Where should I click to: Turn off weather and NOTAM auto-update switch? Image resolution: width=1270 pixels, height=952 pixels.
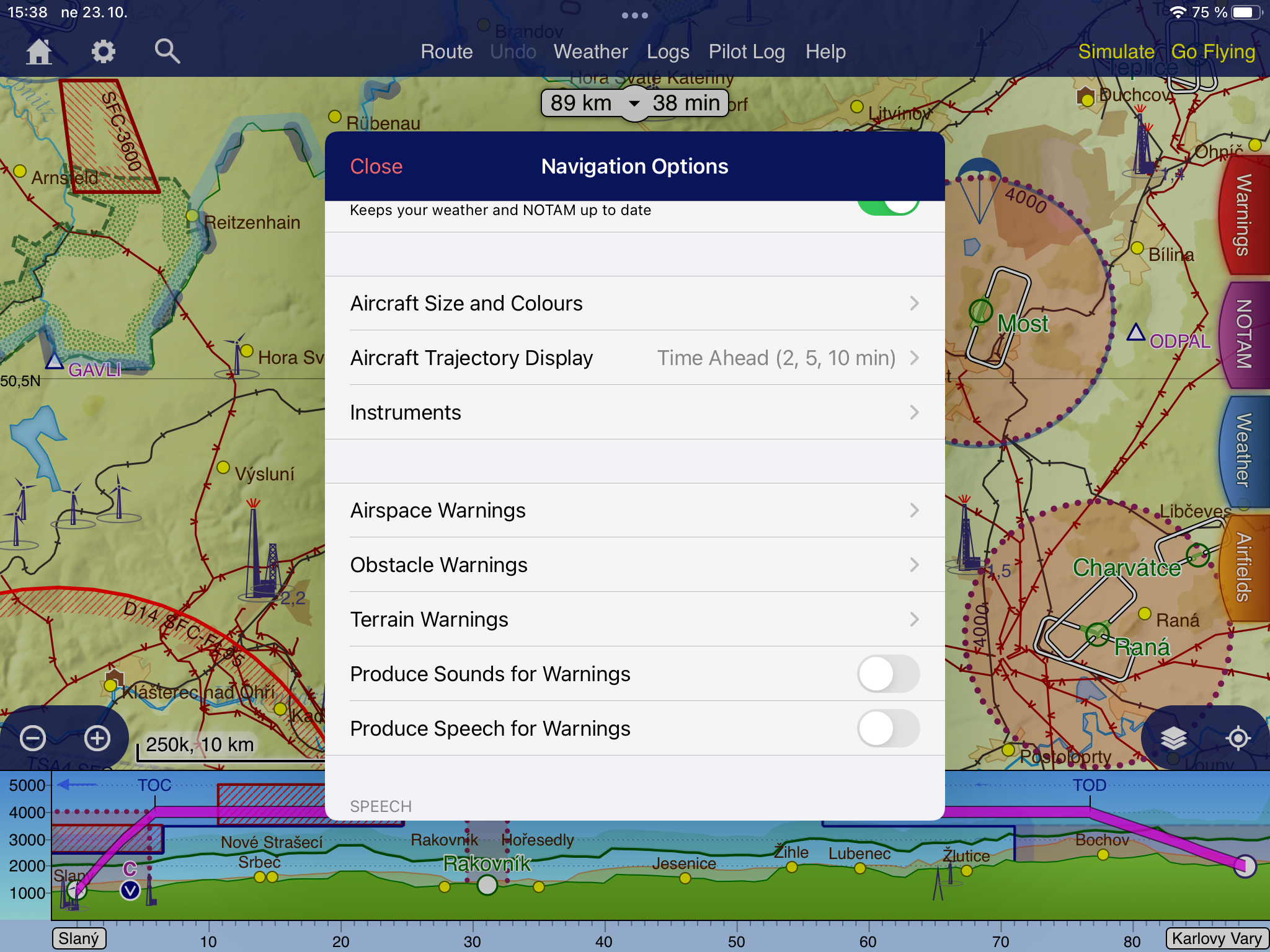click(x=887, y=207)
